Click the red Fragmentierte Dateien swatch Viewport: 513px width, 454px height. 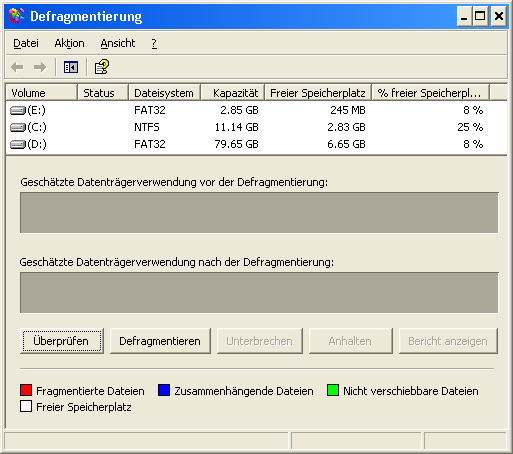26,390
